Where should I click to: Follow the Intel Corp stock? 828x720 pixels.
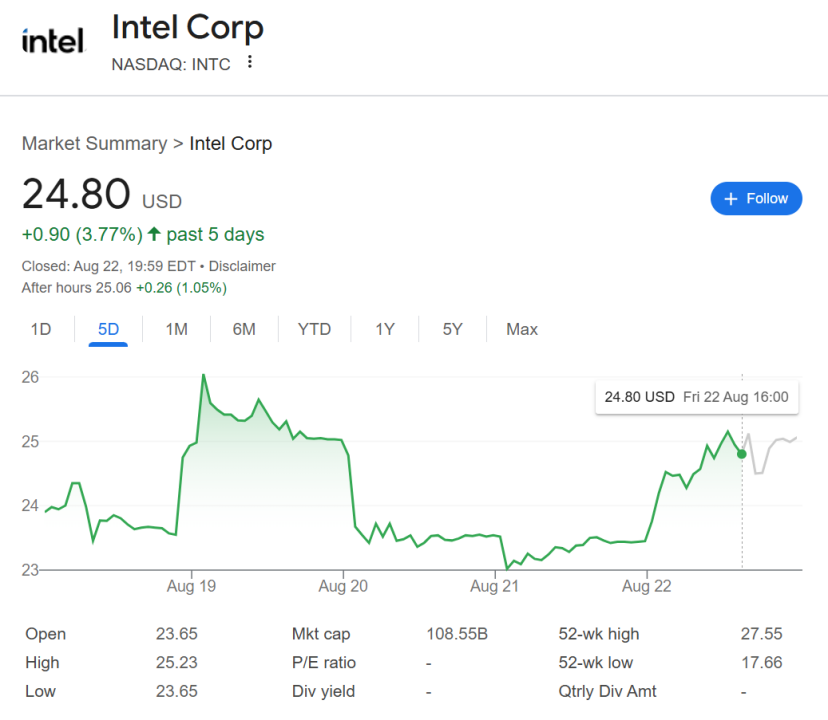(x=756, y=198)
